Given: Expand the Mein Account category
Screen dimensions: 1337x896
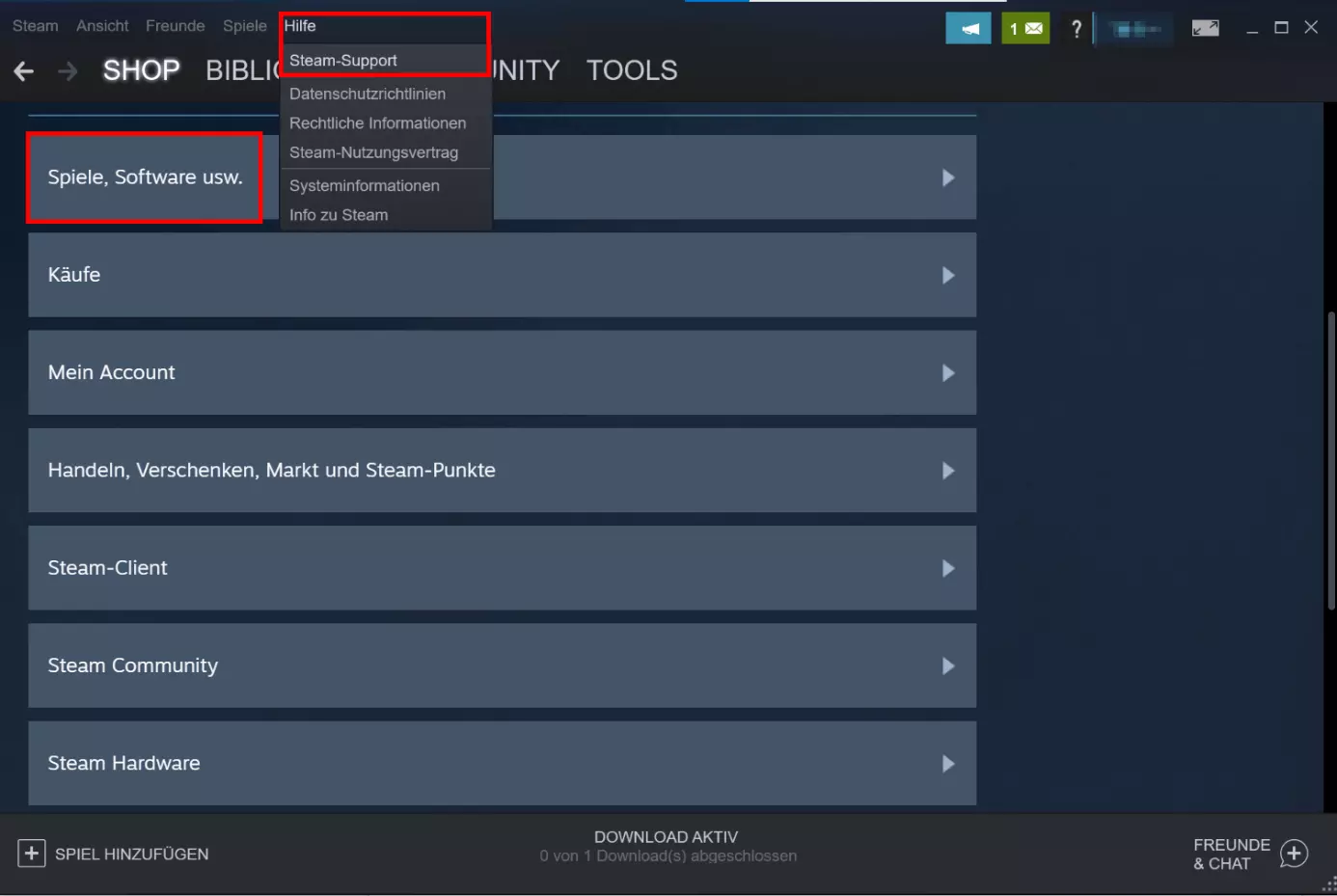Looking at the screenshot, I should [x=502, y=372].
